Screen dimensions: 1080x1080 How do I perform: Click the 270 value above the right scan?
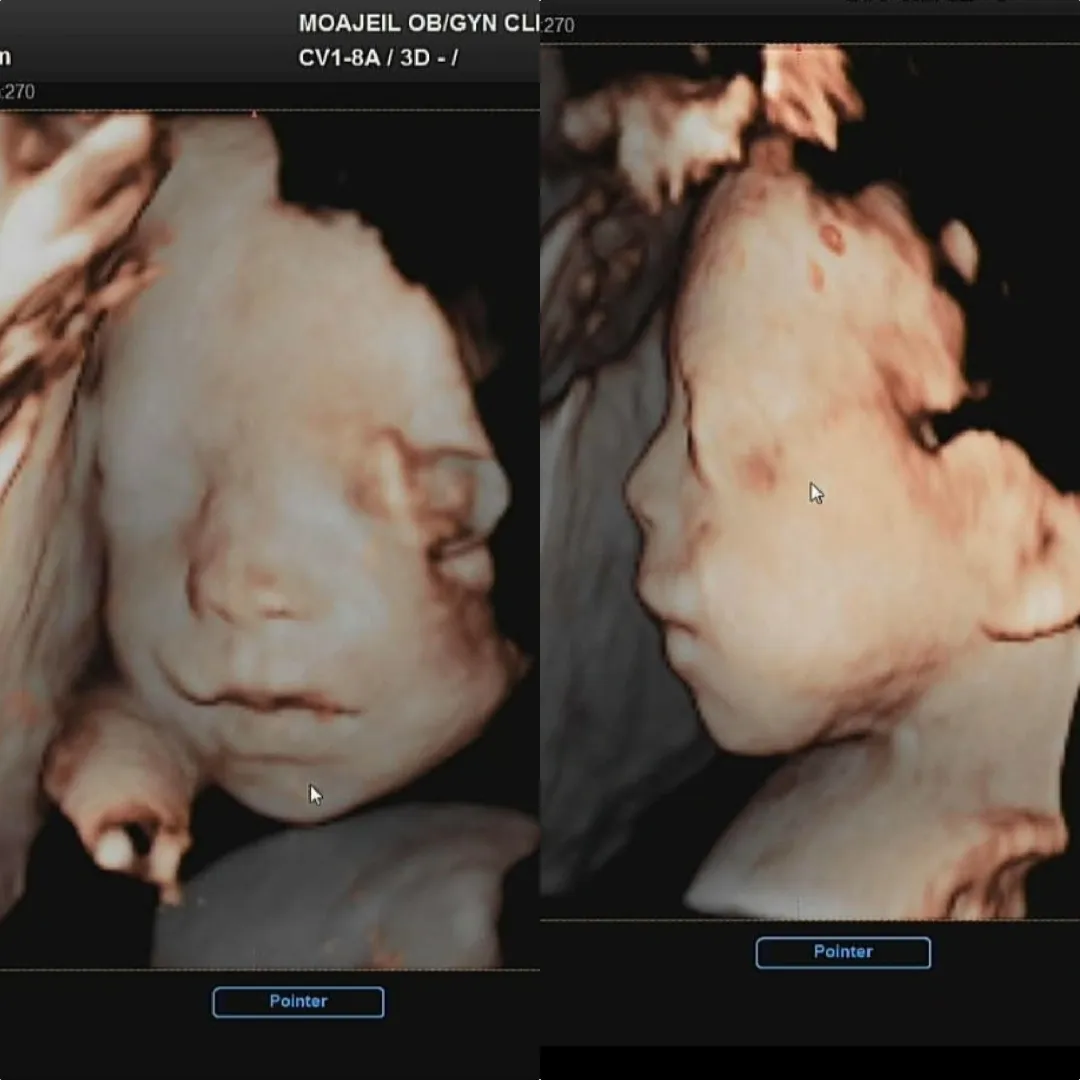point(559,25)
